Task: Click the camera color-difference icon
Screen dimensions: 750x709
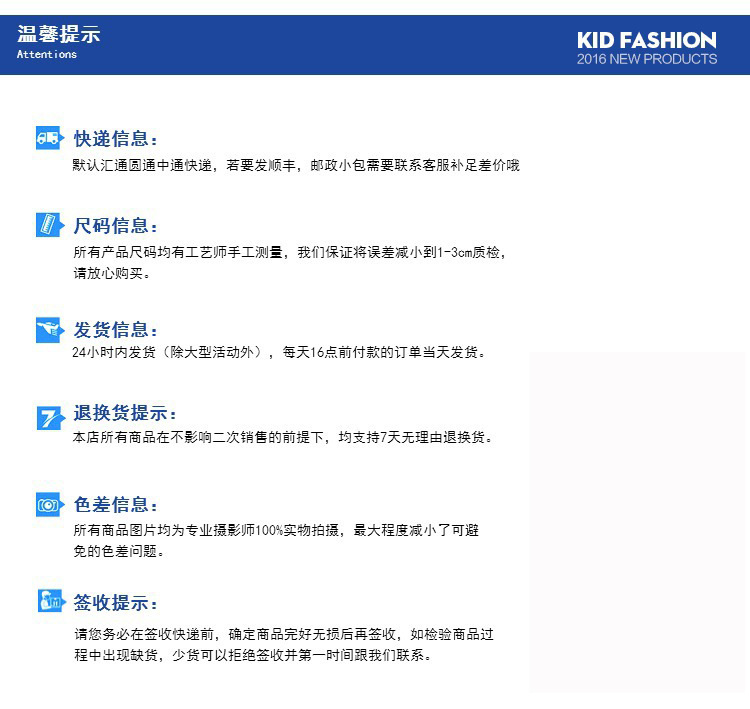Action: [49, 504]
